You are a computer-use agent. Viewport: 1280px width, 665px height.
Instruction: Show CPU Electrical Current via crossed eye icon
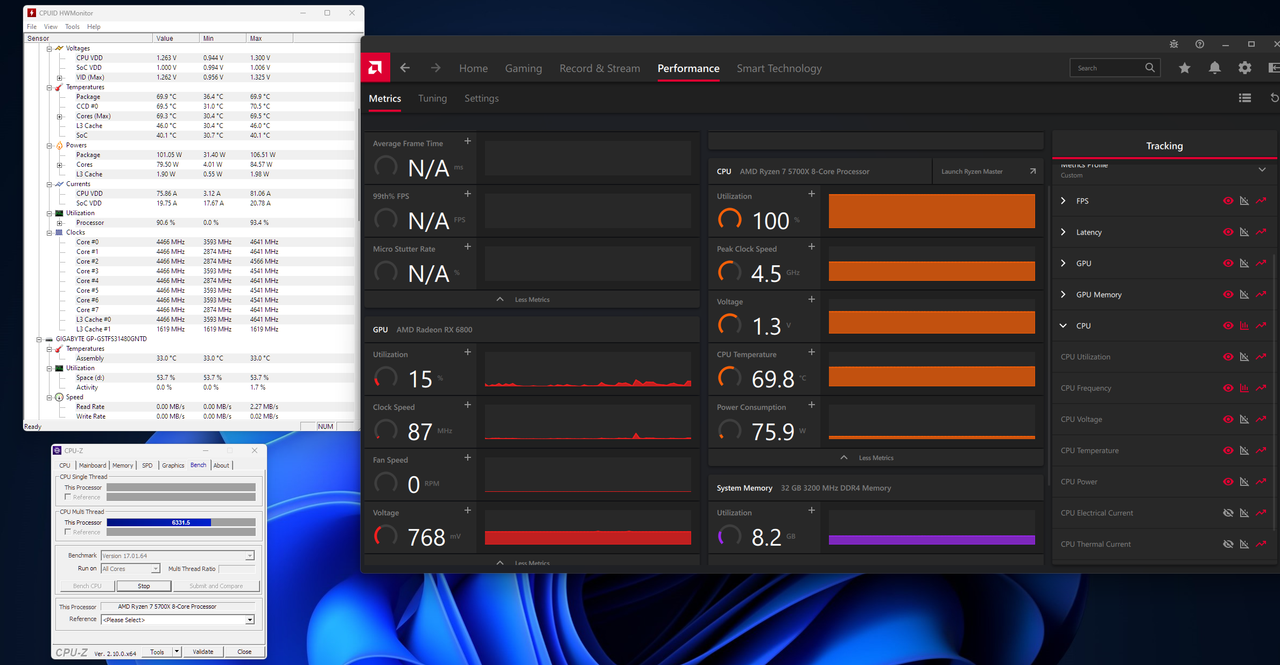1228,513
